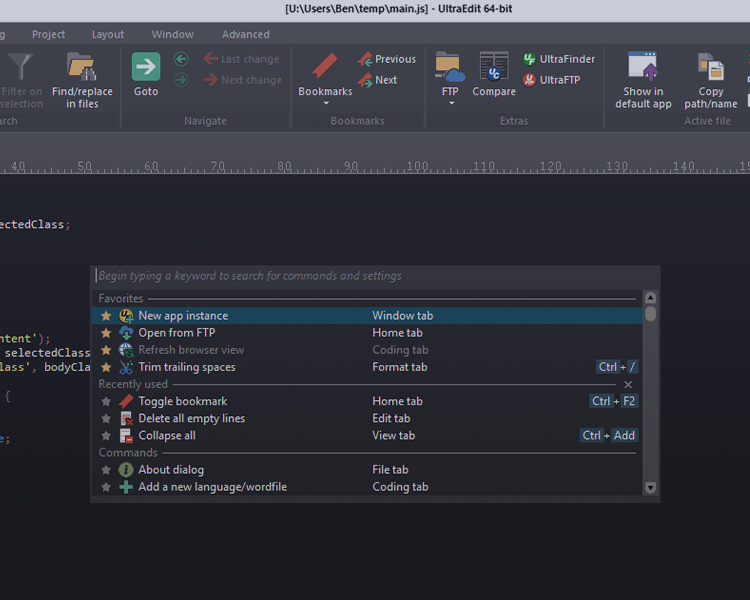Image resolution: width=750 pixels, height=600 pixels.
Task: Click the Goto green arrow icon
Action: pyautogui.click(x=146, y=67)
